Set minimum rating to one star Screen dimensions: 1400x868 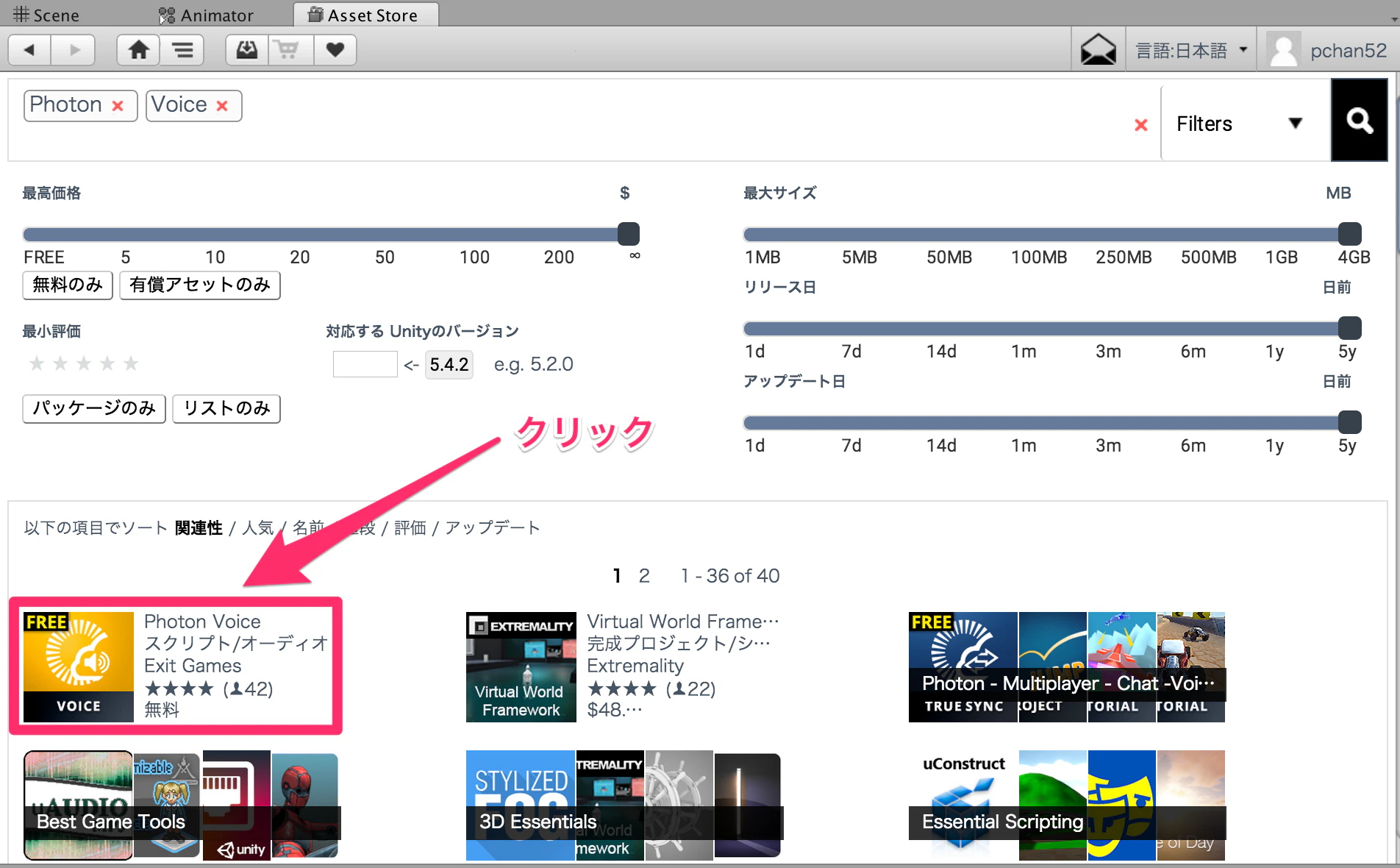pyautogui.click(x=37, y=363)
